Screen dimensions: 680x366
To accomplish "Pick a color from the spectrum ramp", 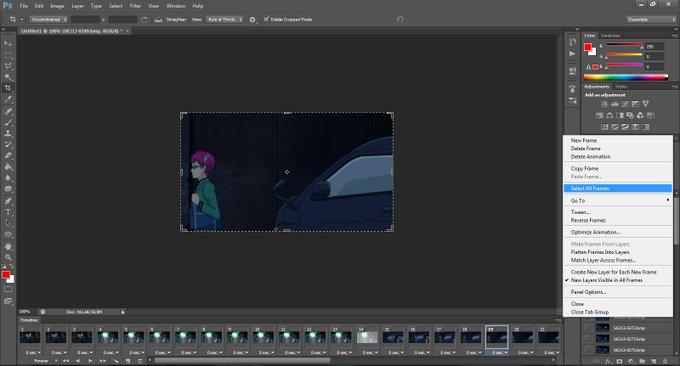I will 626,78.
